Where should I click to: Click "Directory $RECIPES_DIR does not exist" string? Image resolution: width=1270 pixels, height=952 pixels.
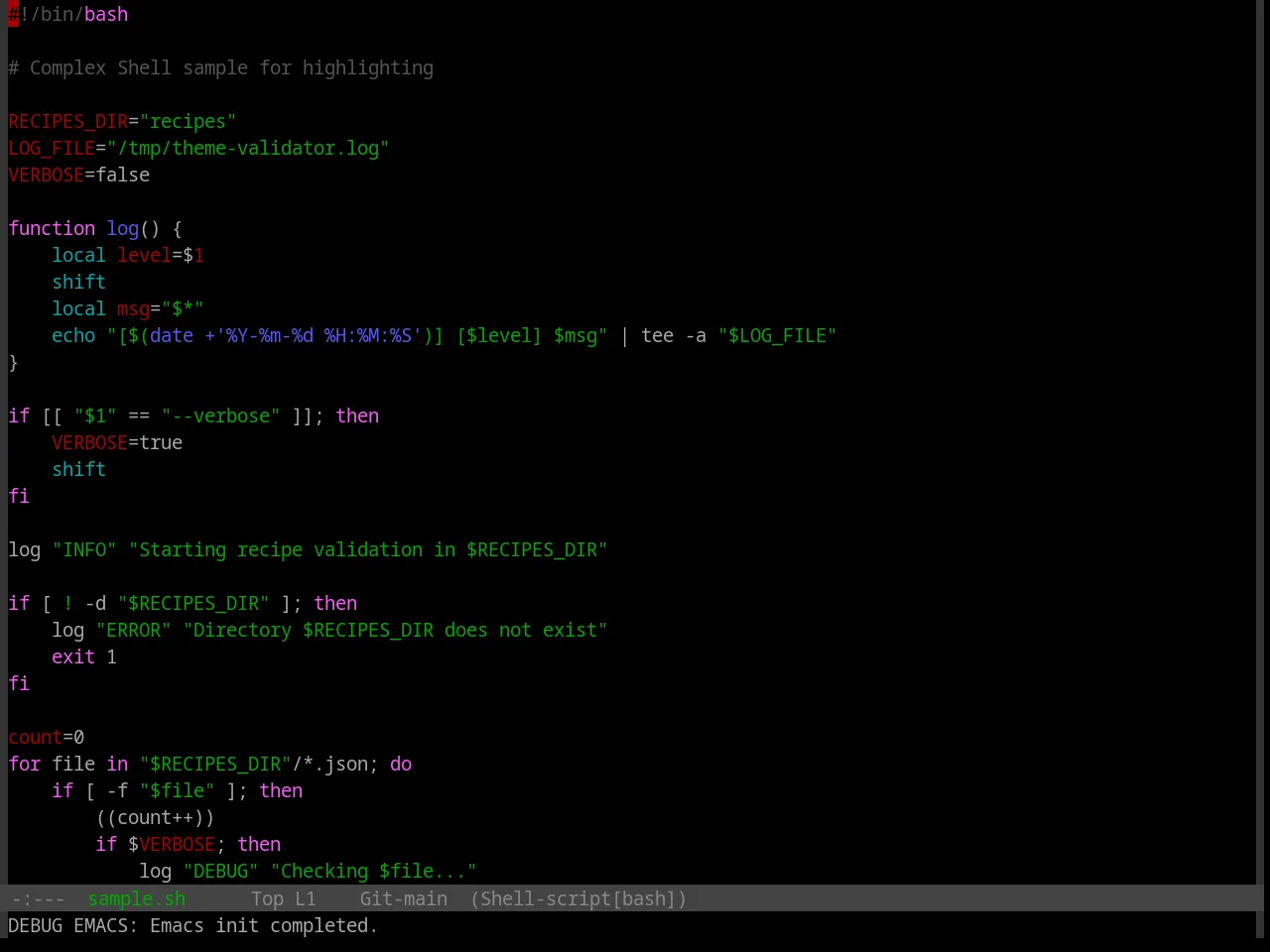coord(395,630)
